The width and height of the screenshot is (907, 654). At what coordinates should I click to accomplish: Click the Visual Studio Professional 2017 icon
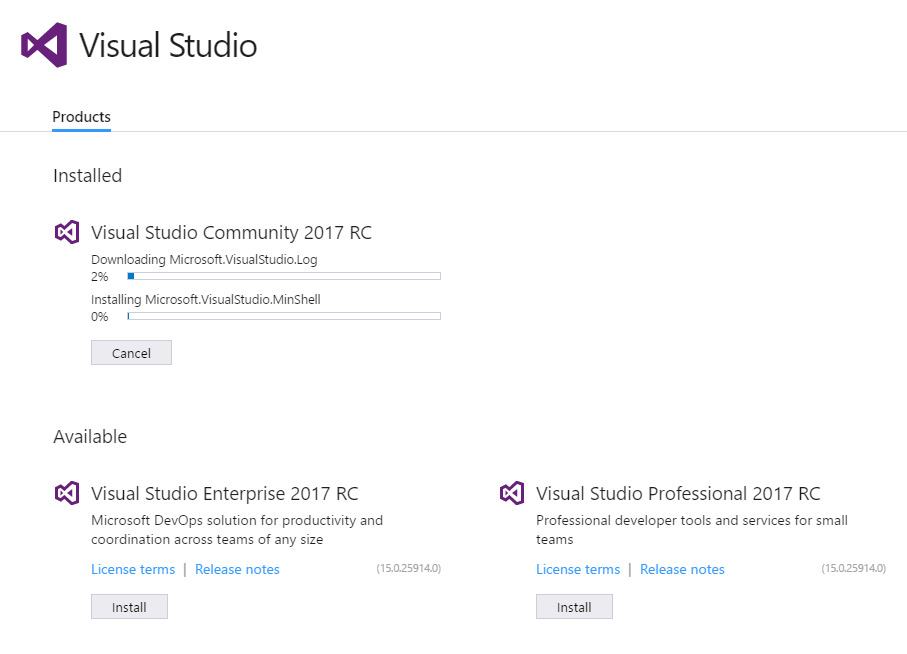(512, 493)
